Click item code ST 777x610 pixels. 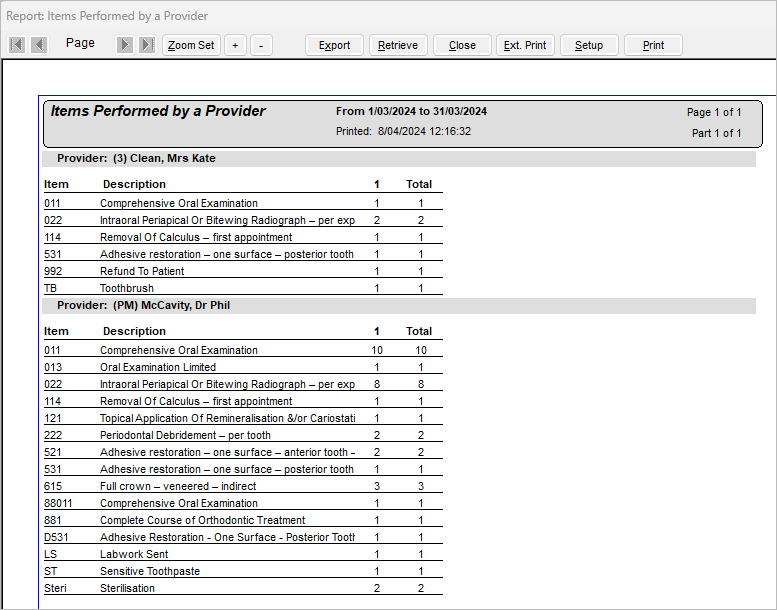click(x=51, y=571)
